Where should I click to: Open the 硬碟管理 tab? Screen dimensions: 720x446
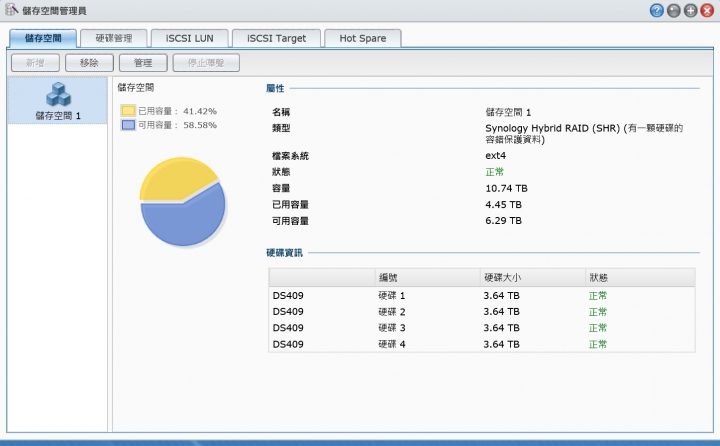point(114,38)
